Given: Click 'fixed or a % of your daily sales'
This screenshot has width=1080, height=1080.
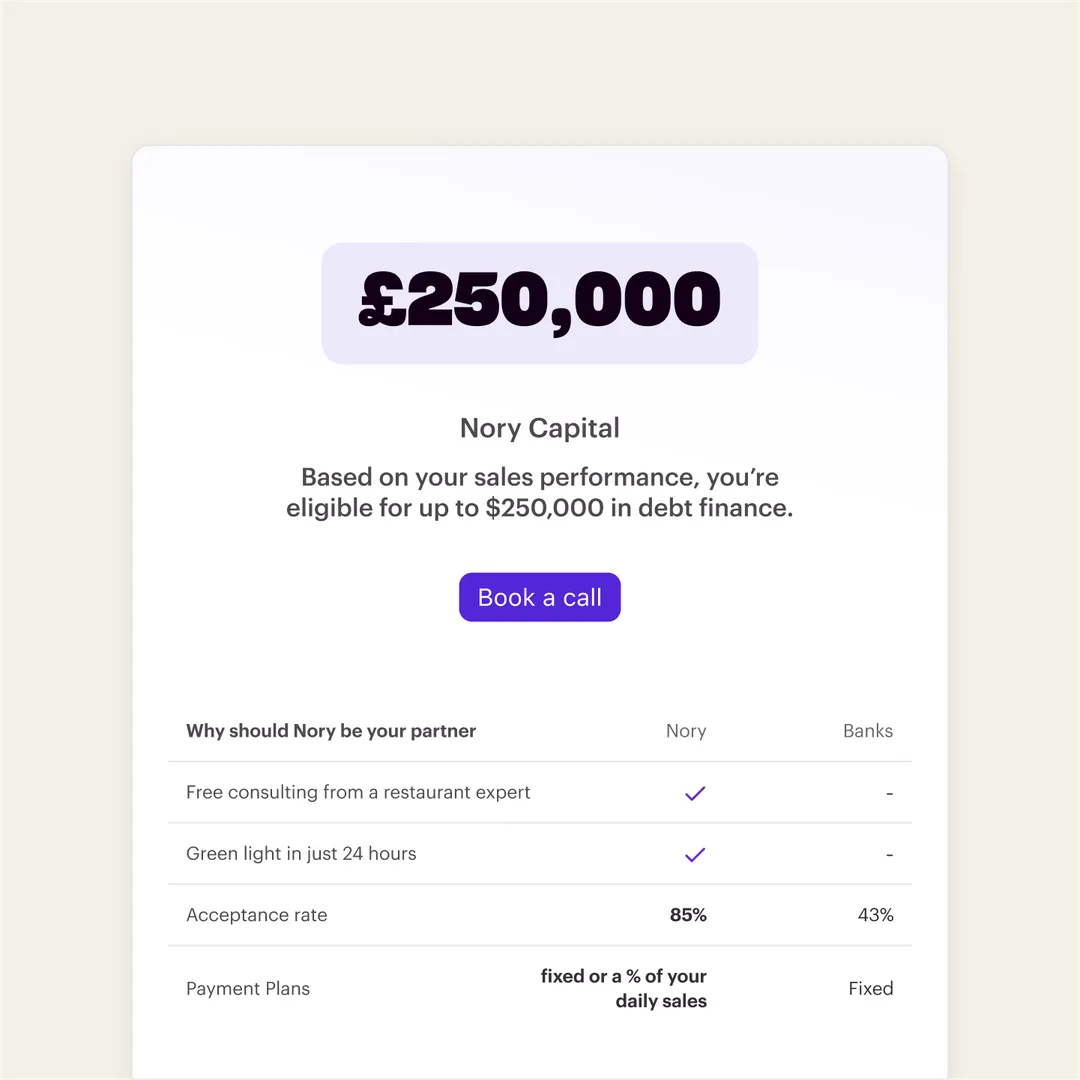Looking at the screenshot, I should [623, 988].
